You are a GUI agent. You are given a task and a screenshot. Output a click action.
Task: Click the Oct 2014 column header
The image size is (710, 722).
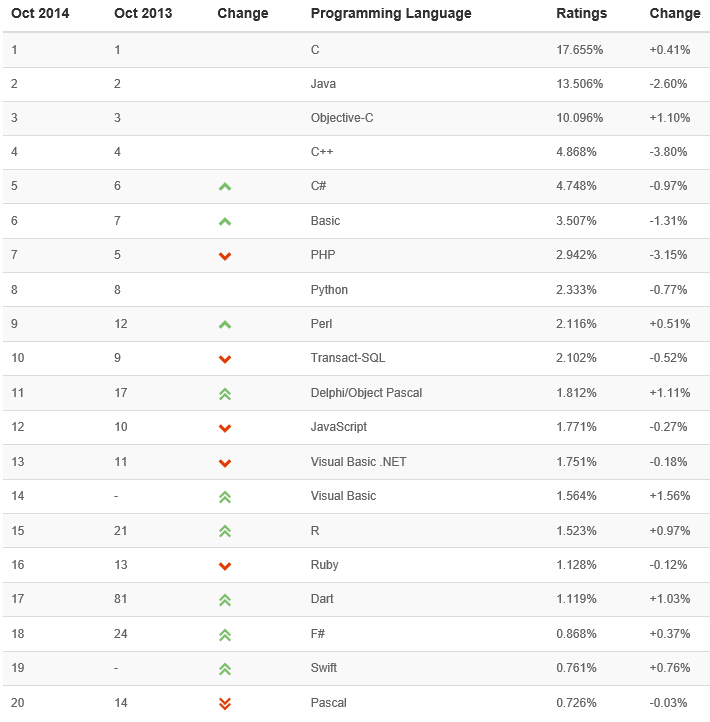coord(41,14)
